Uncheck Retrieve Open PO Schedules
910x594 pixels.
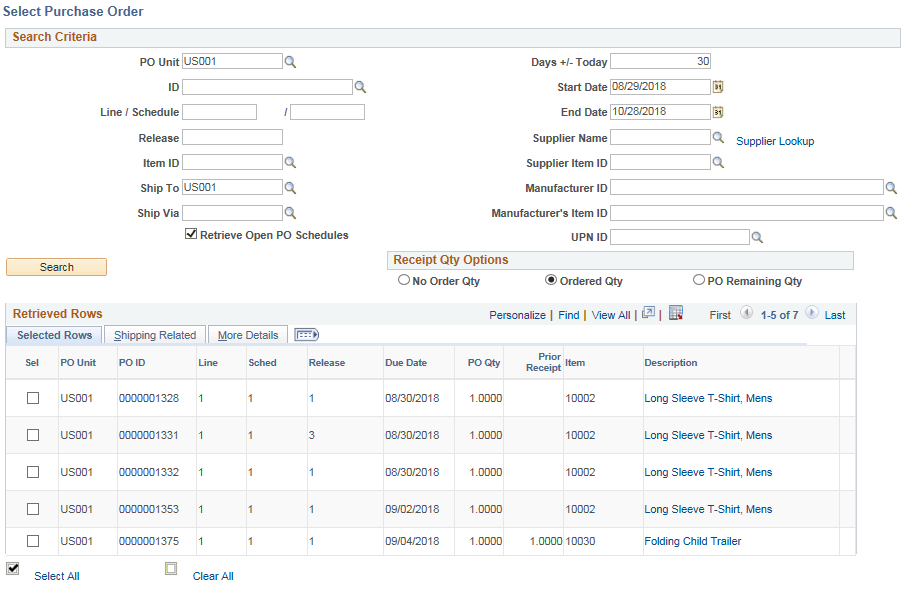pos(190,235)
